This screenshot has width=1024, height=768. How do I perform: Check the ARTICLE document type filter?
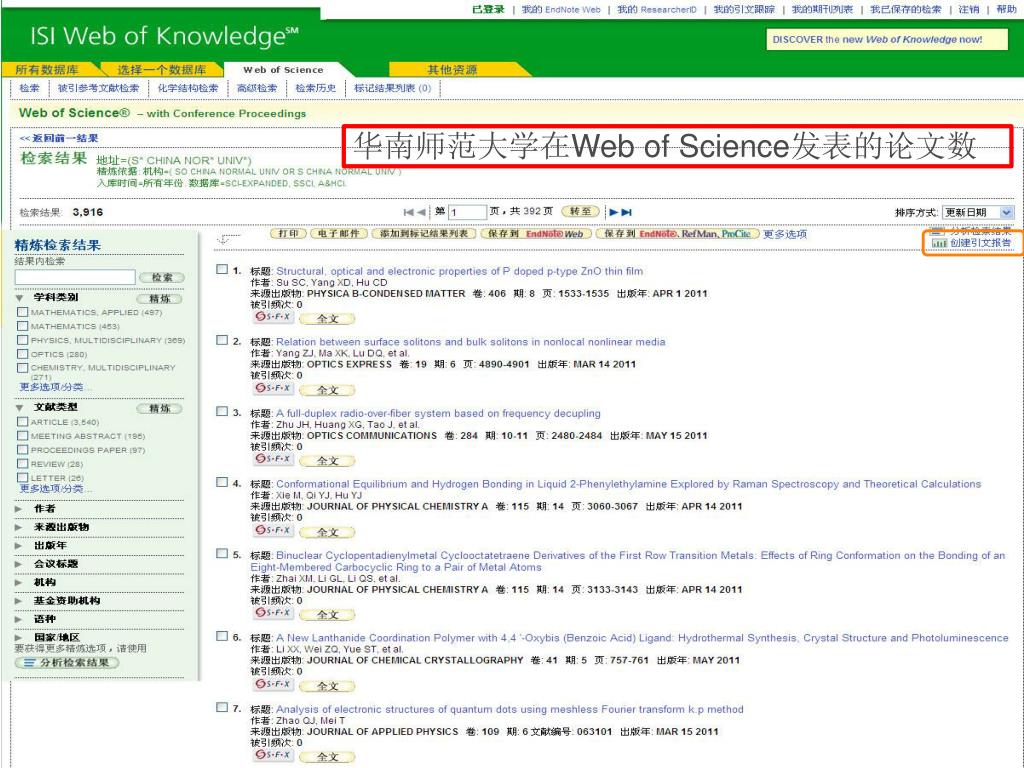(23, 422)
